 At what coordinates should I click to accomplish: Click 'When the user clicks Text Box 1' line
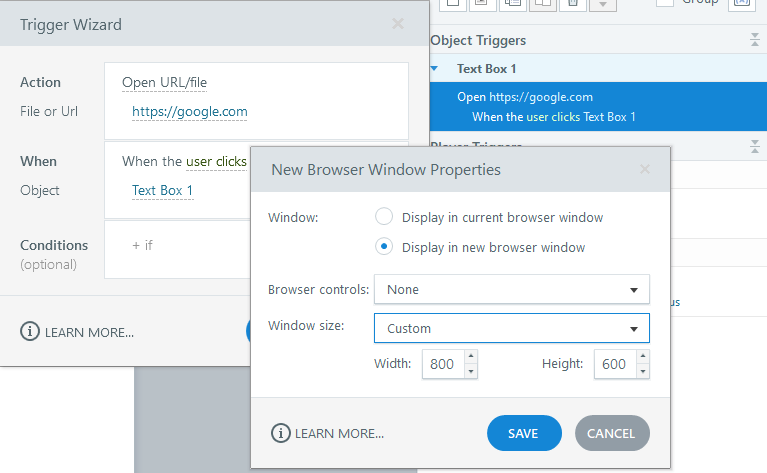tap(553, 117)
